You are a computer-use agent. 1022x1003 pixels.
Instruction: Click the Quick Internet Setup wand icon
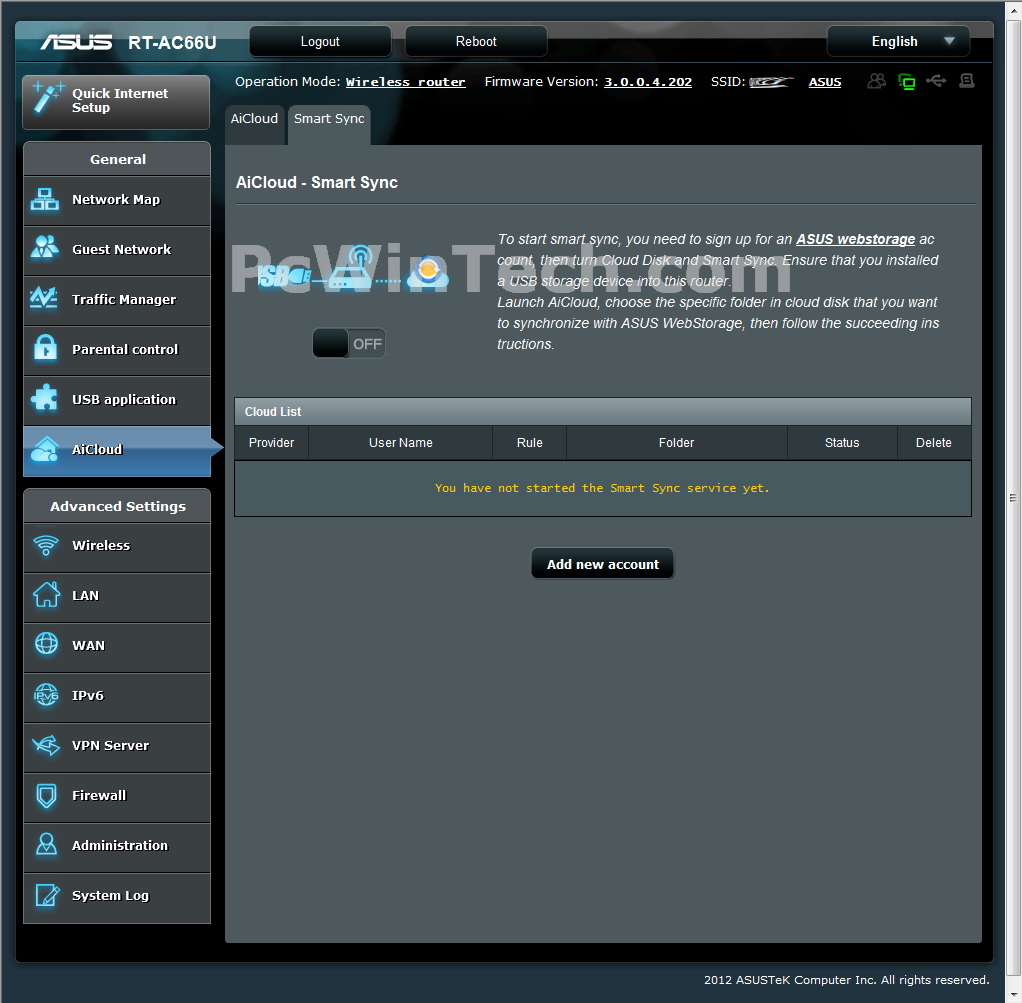pyautogui.click(x=48, y=98)
